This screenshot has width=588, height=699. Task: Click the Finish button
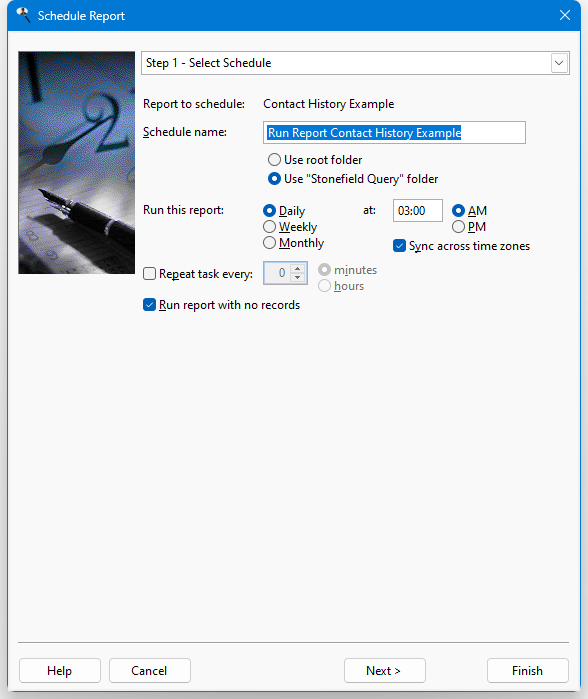click(x=528, y=670)
